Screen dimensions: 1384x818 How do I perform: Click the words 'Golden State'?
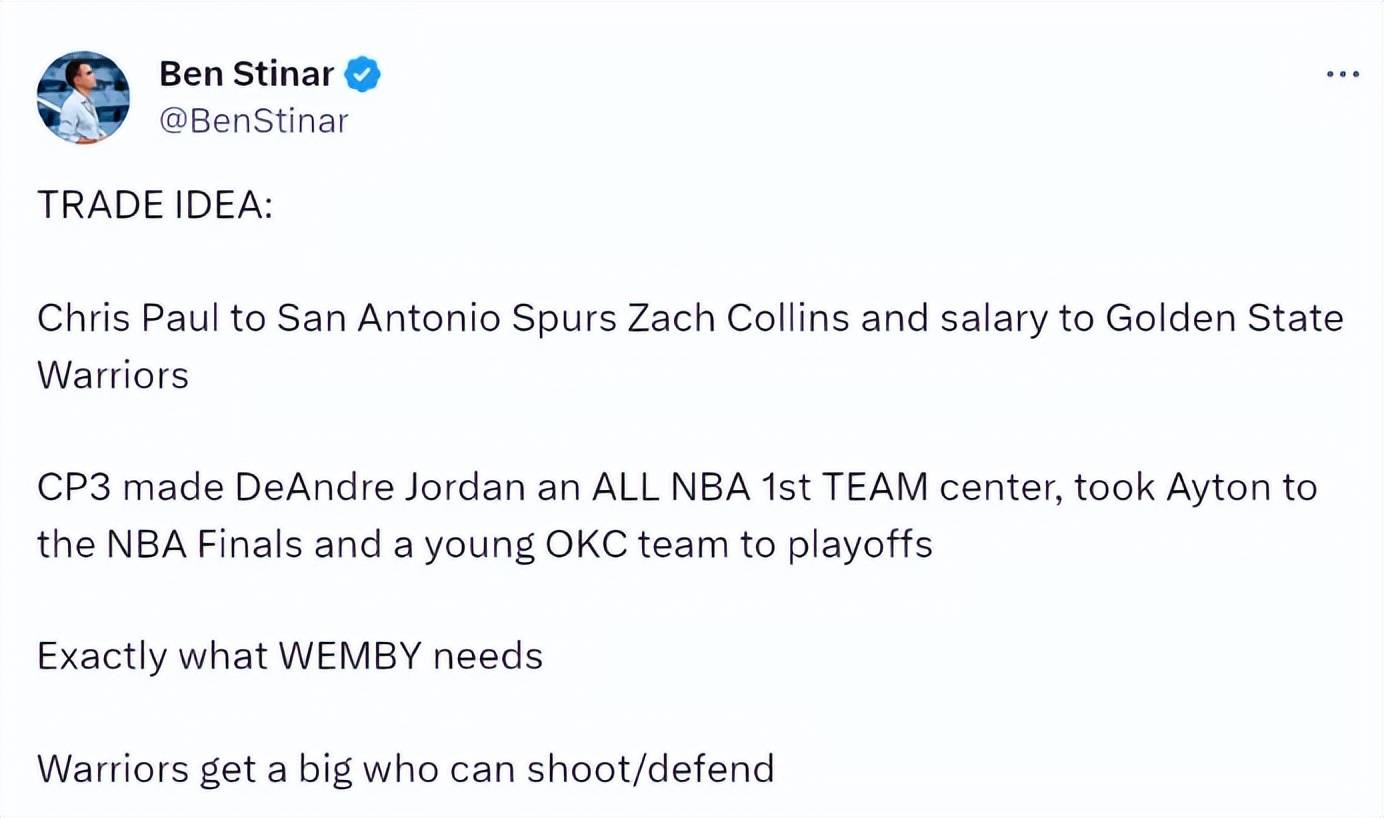click(x=1224, y=319)
